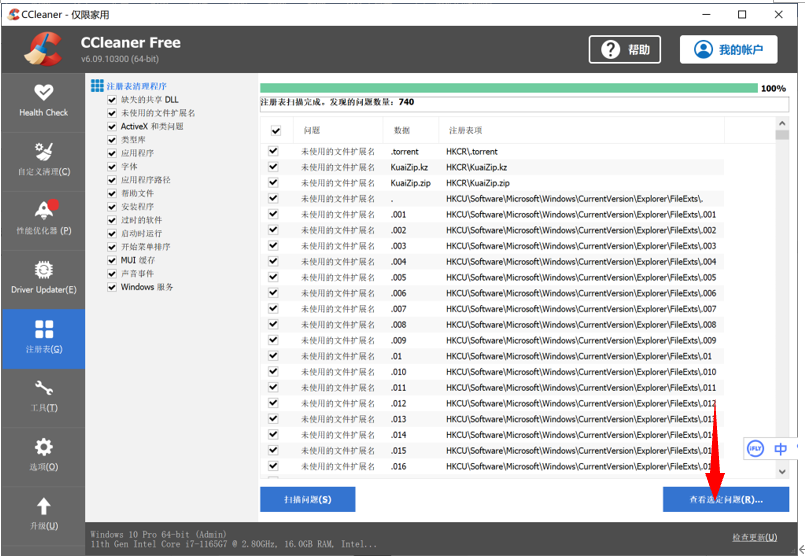Toggle Windows 服务 checkbox

coord(112,287)
